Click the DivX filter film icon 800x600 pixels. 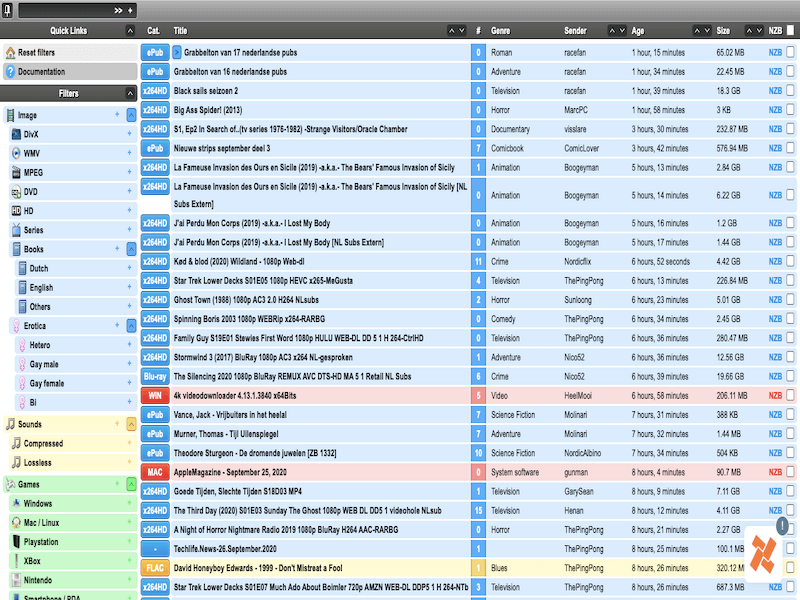(16, 134)
